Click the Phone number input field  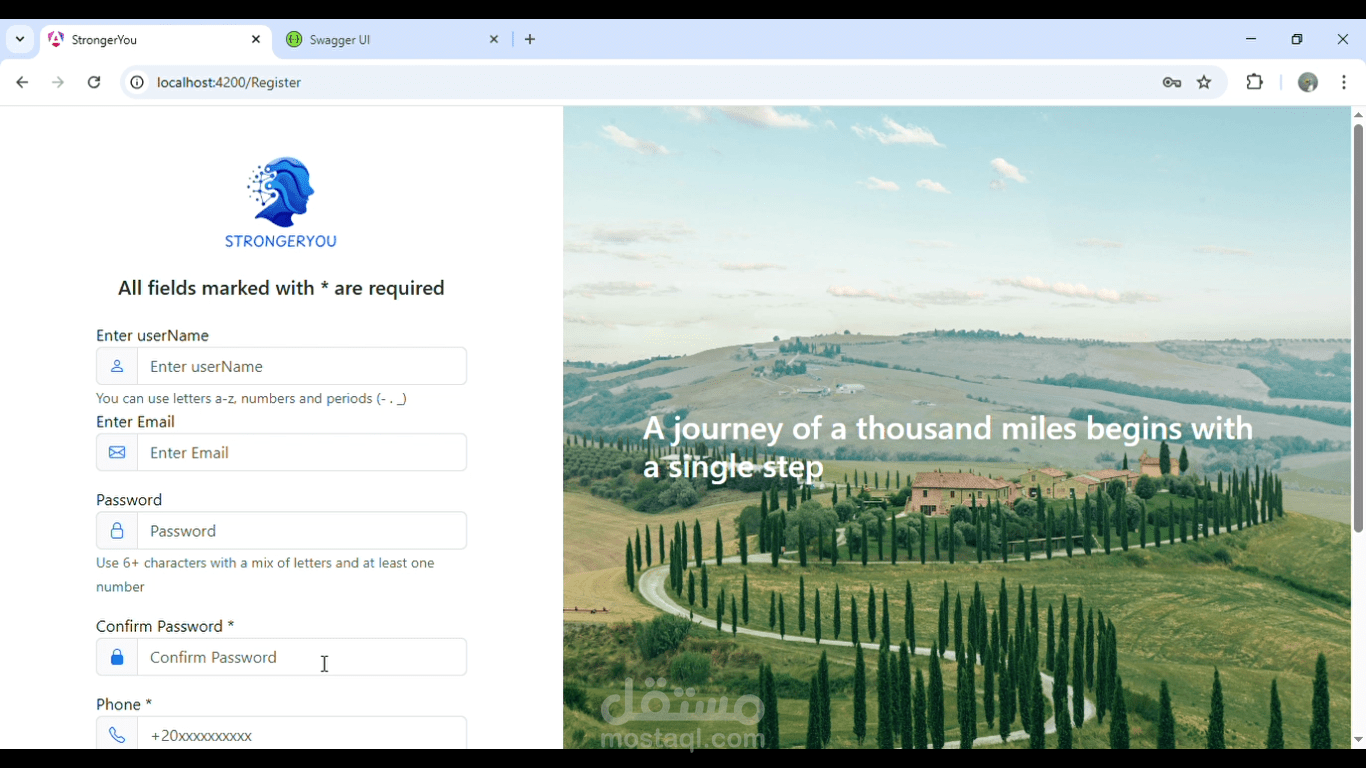302,733
